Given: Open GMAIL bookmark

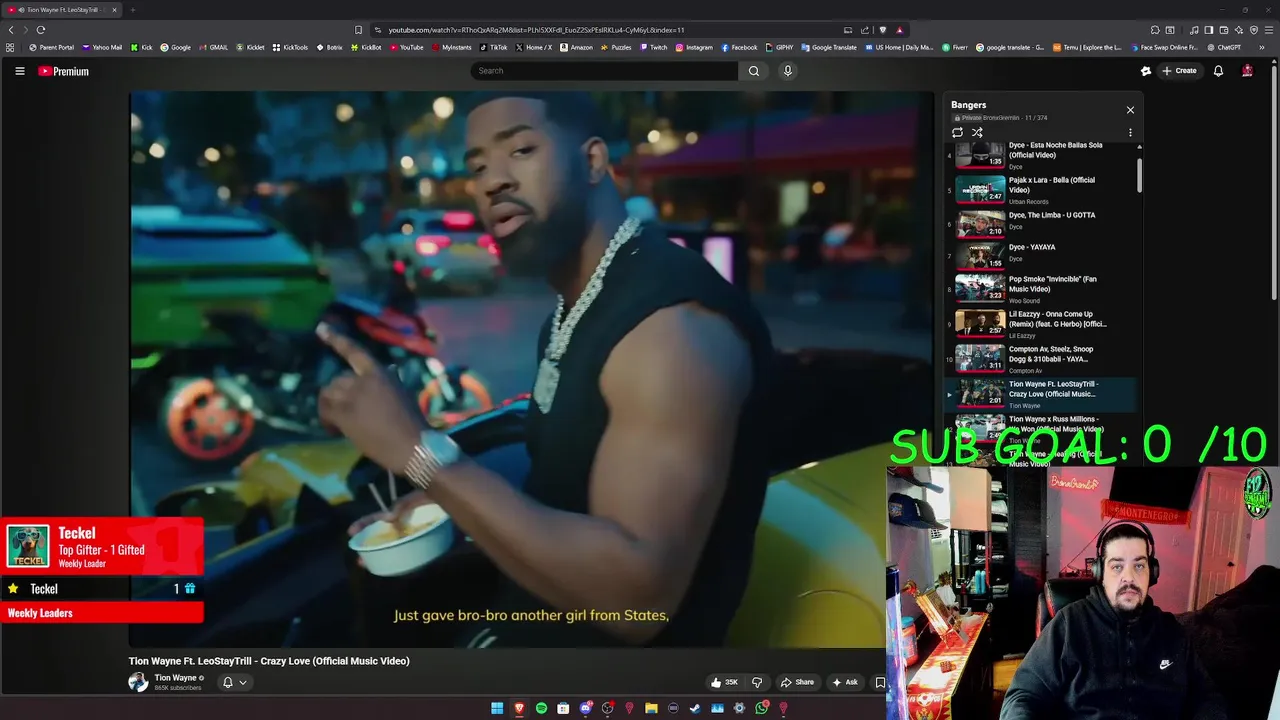Looking at the screenshot, I should coord(213,47).
